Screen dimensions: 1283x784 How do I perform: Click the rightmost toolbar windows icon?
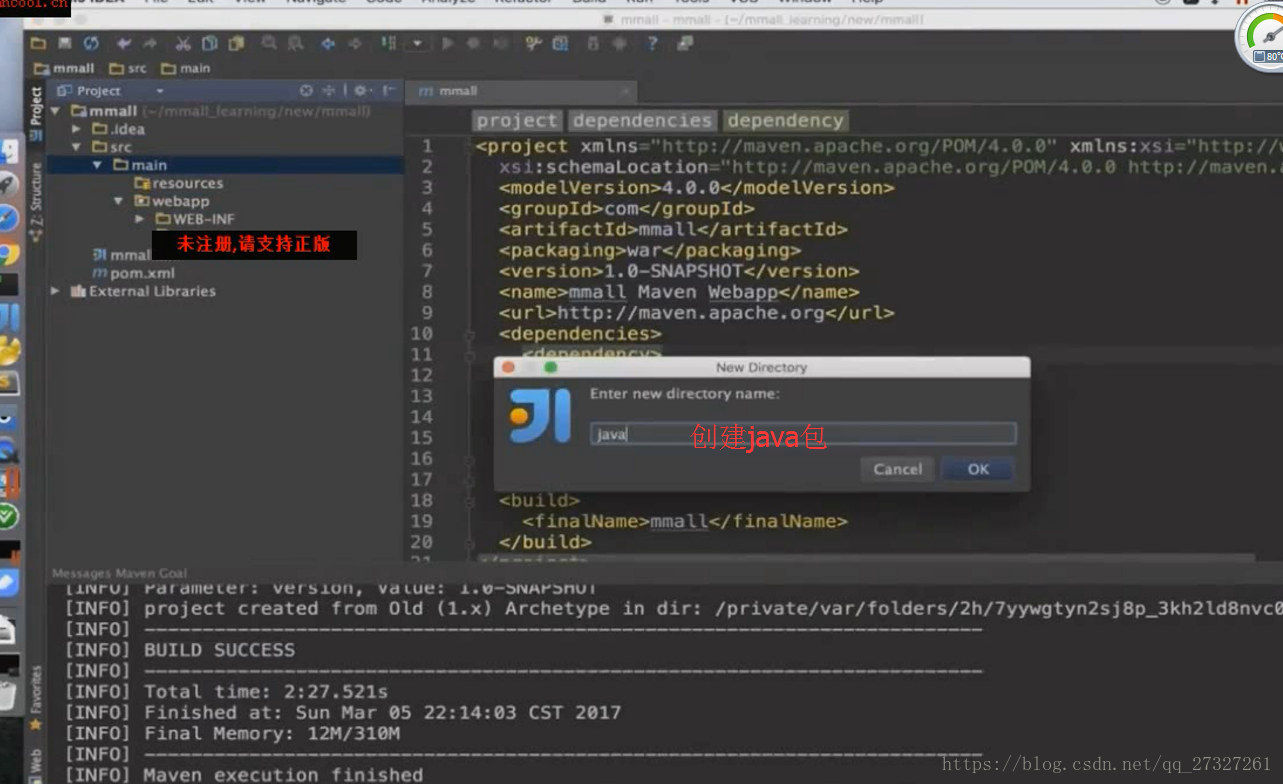coord(685,43)
